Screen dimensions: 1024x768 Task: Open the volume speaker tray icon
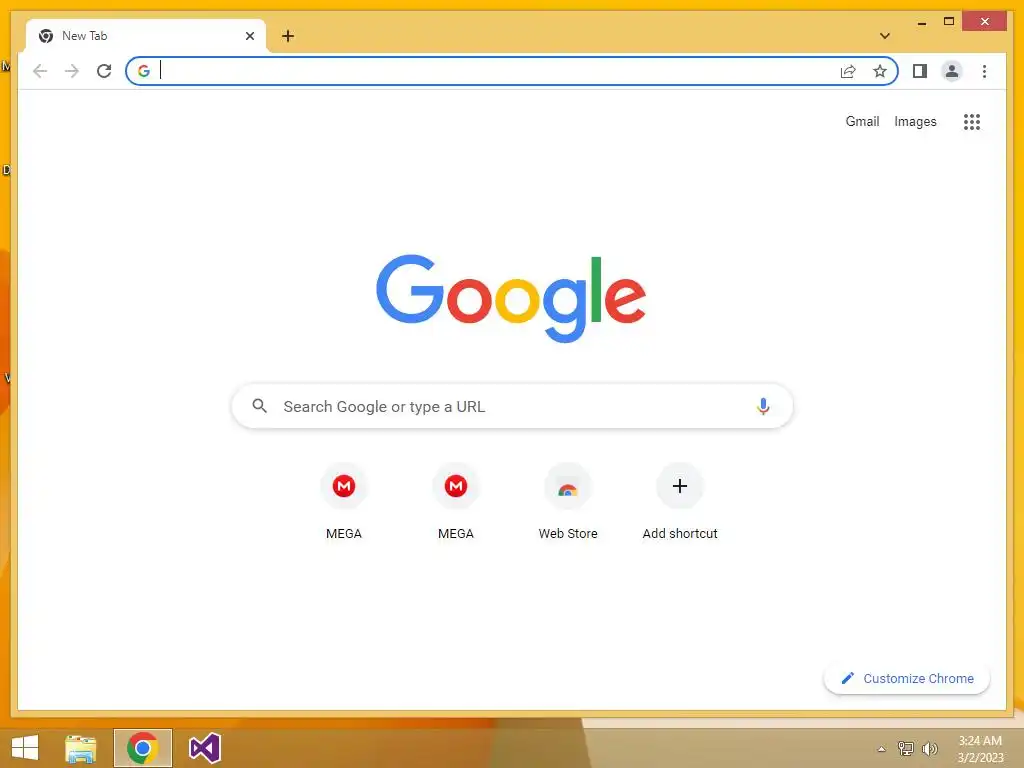tap(930, 748)
